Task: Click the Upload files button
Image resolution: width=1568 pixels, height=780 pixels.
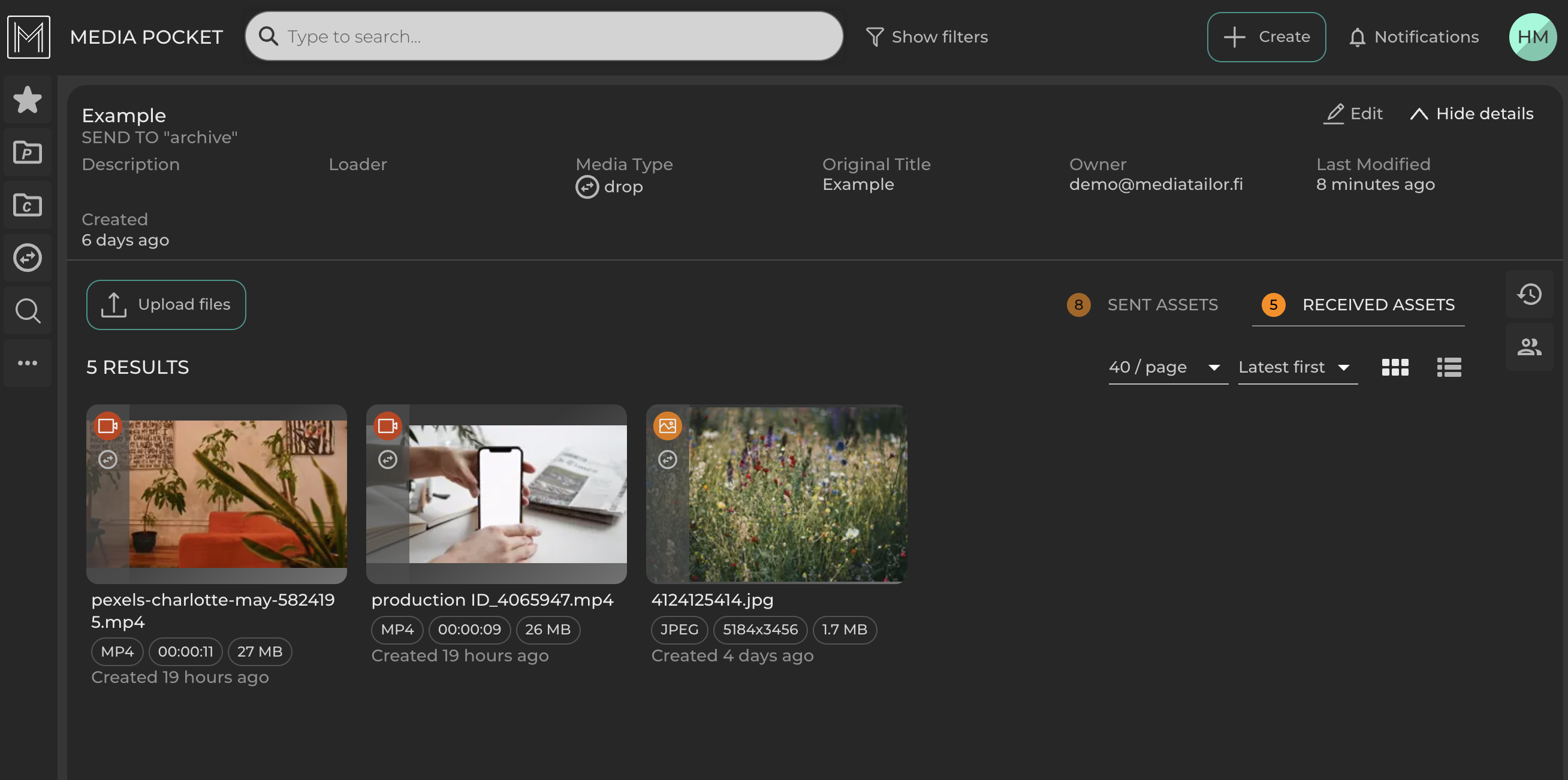Action: (166, 305)
